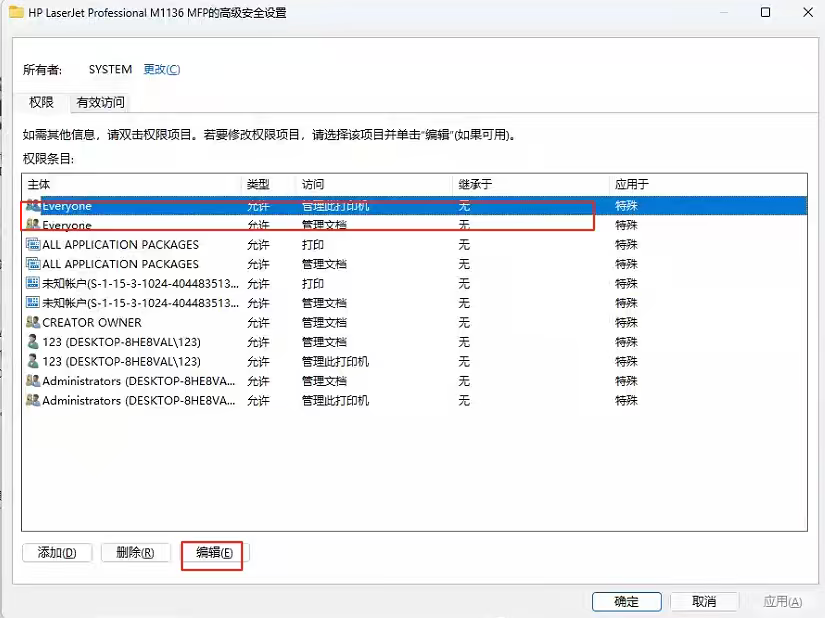Select the highlighted Everyone entry with 管理此打印机
Viewport: 825px width, 618px height.
[x=415, y=205]
